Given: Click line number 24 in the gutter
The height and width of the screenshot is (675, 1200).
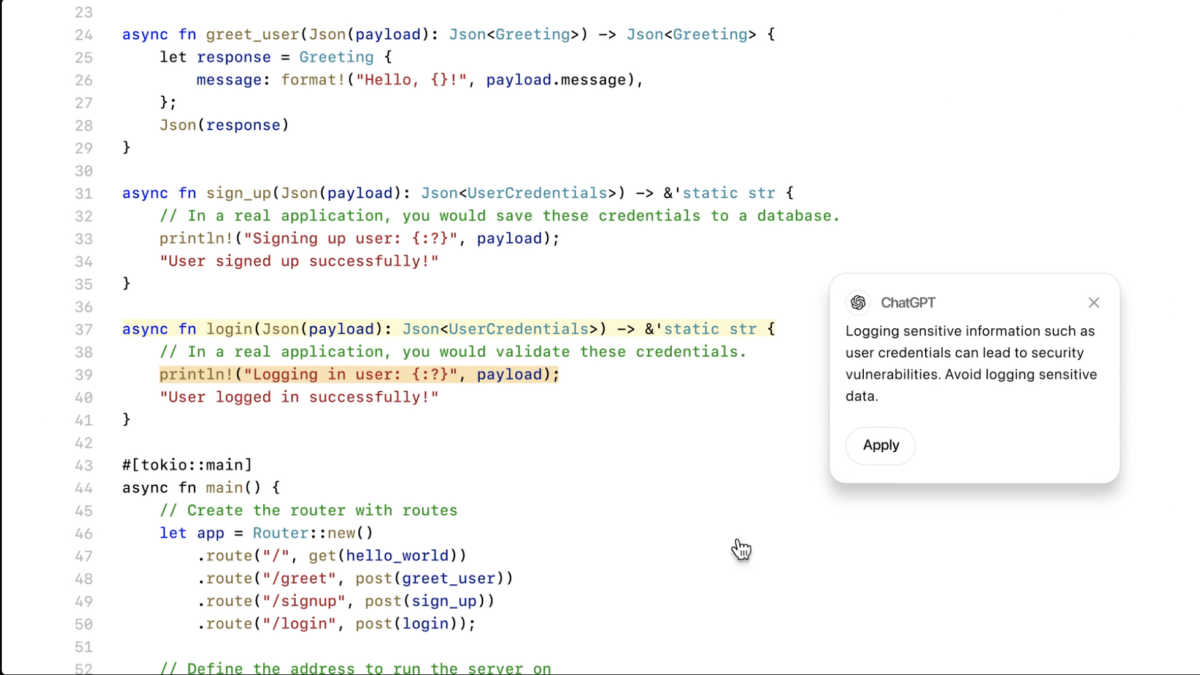Looking at the screenshot, I should point(82,33).
